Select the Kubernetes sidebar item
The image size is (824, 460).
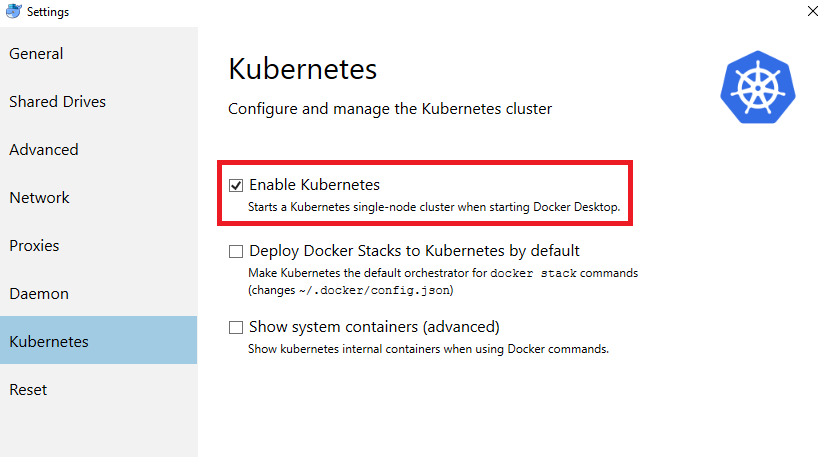[49, 342]
